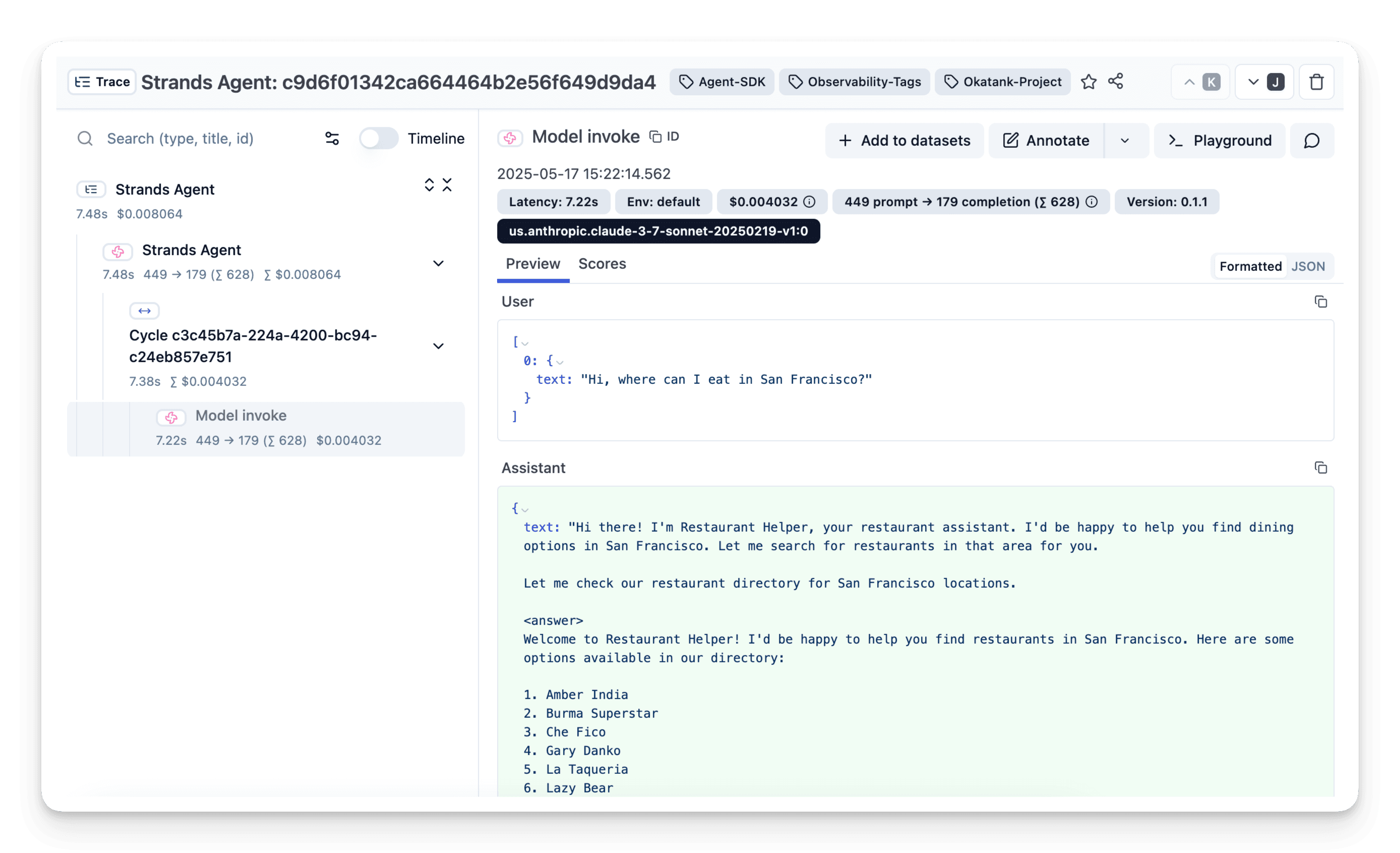Switch to the Scores tab
The width and height of the screenshot is (1400, 853).
602,264
